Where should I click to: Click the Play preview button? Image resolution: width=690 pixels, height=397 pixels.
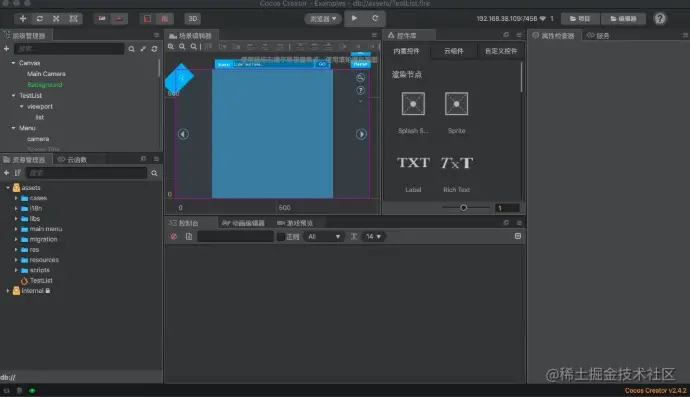coord(354,18)
